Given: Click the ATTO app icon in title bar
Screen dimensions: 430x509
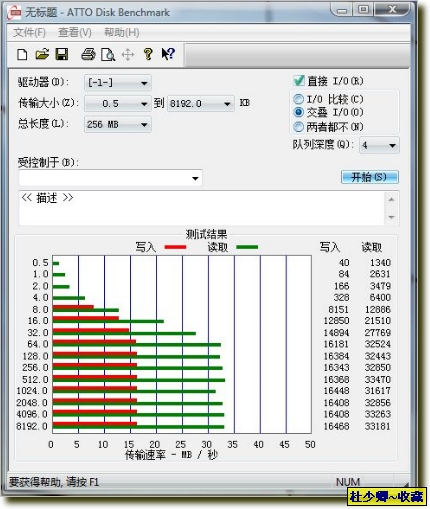Looking at the screenshot, I should click(15, 13).
